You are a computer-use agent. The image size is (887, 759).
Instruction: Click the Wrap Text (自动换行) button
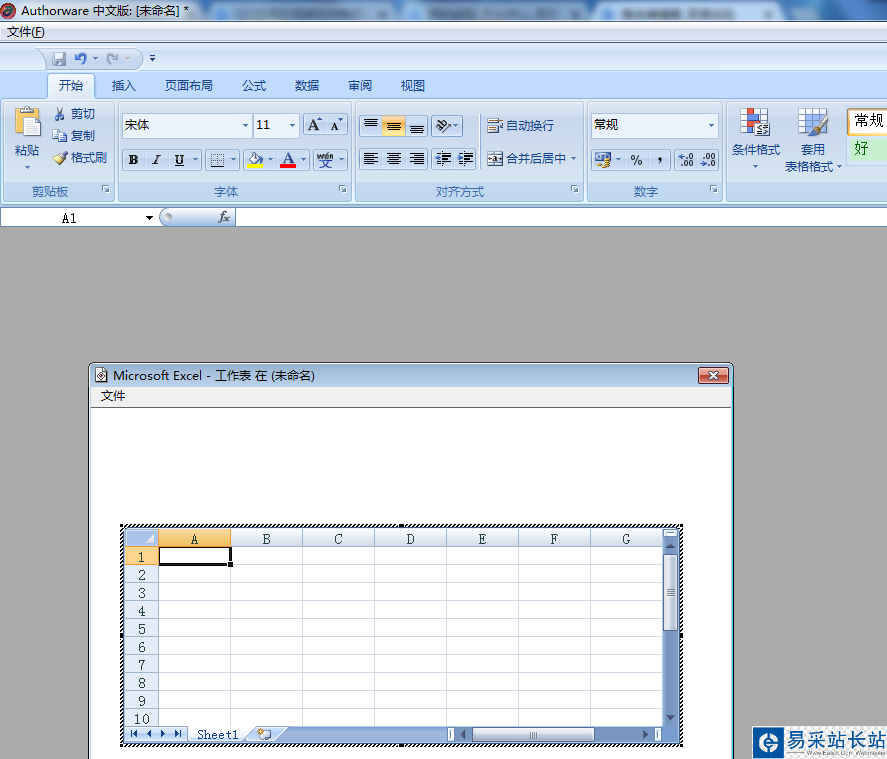click(x=520, y=126)
